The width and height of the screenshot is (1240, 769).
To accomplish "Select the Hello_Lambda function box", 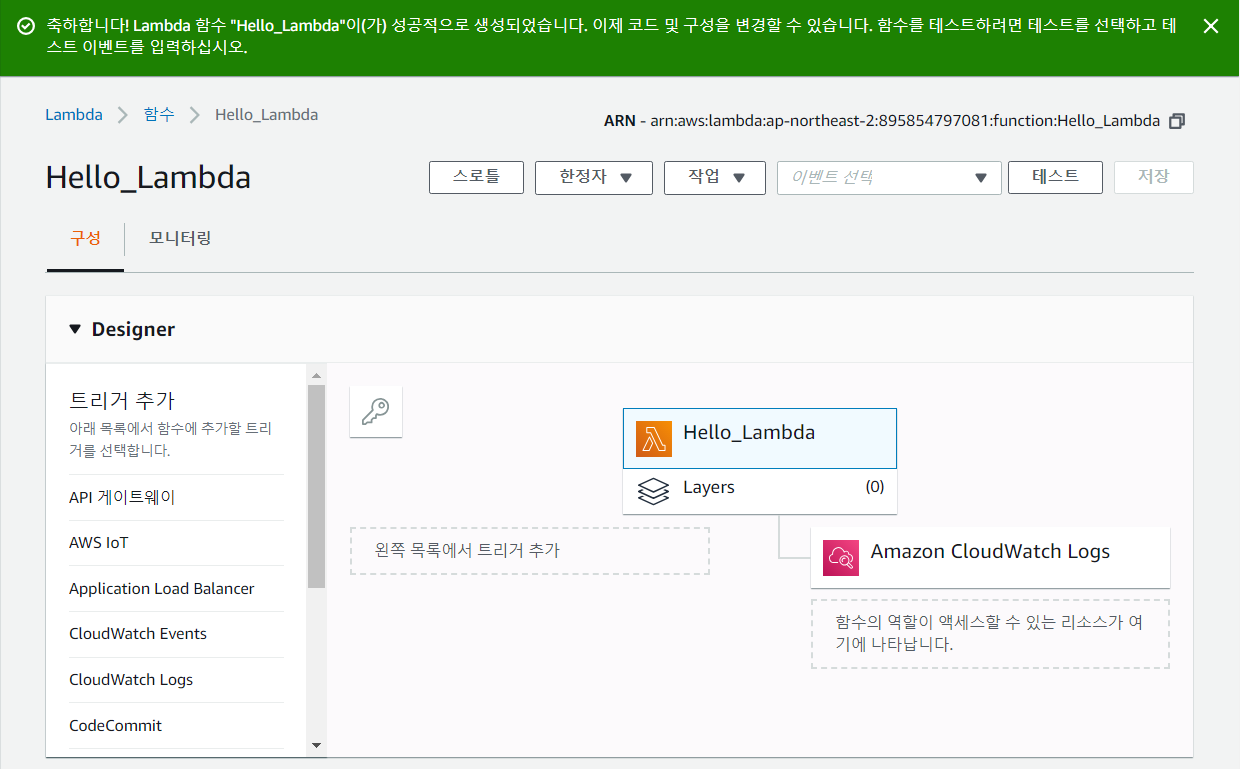I will [x=760, y=438].
